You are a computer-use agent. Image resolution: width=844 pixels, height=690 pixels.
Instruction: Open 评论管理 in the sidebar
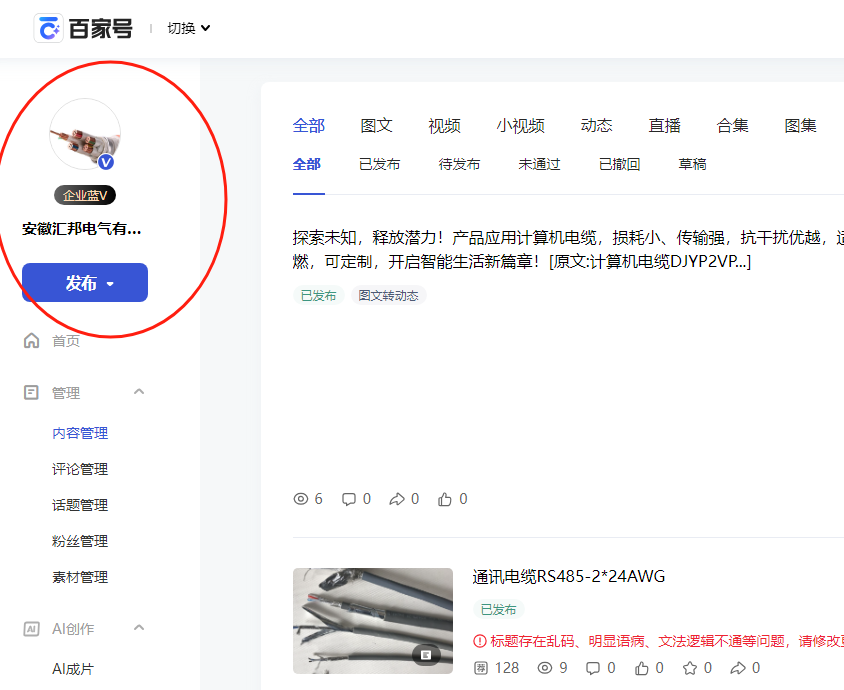(x=80, y=469)
